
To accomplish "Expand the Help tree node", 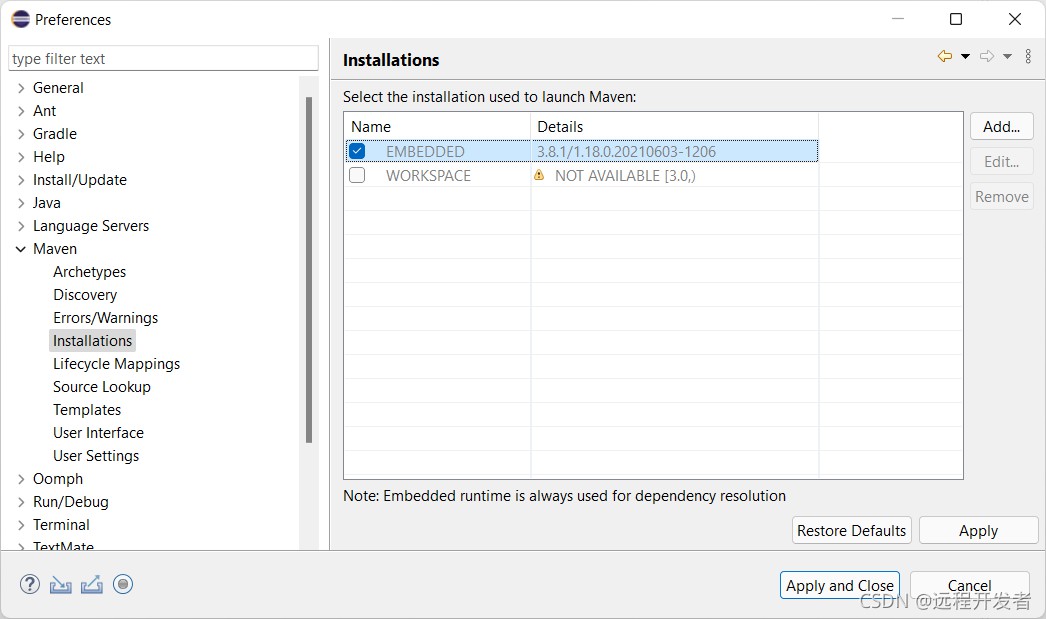I will coord(21,157).
